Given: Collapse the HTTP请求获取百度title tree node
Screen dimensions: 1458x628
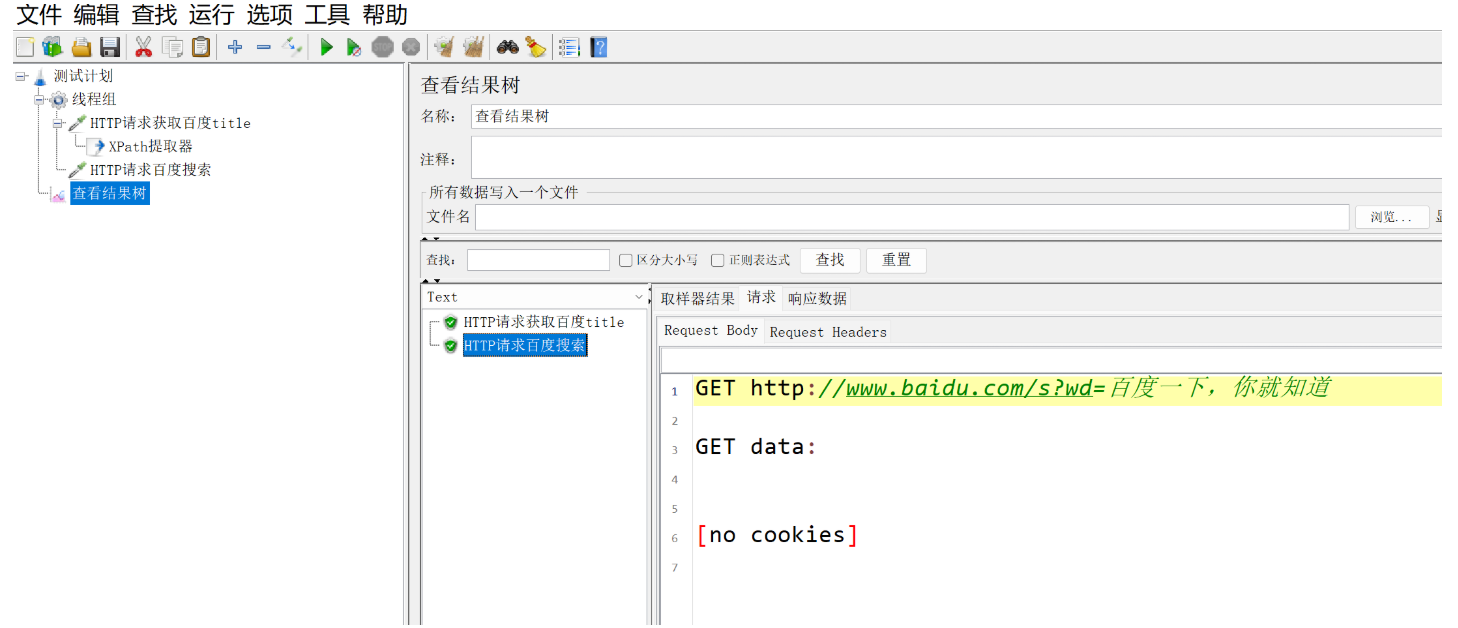Looking at the screenshot, I should coord(58,123).
